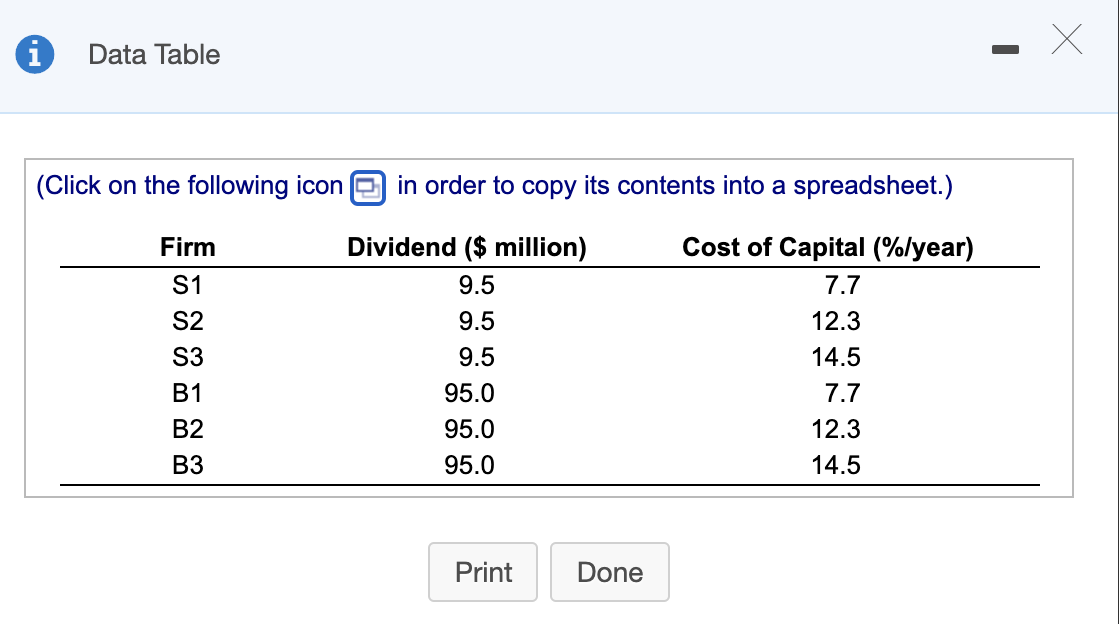The image size is (1119, 624).
Task: Click the copy-to-spreadsheet icon
Action: coord(369,187)
